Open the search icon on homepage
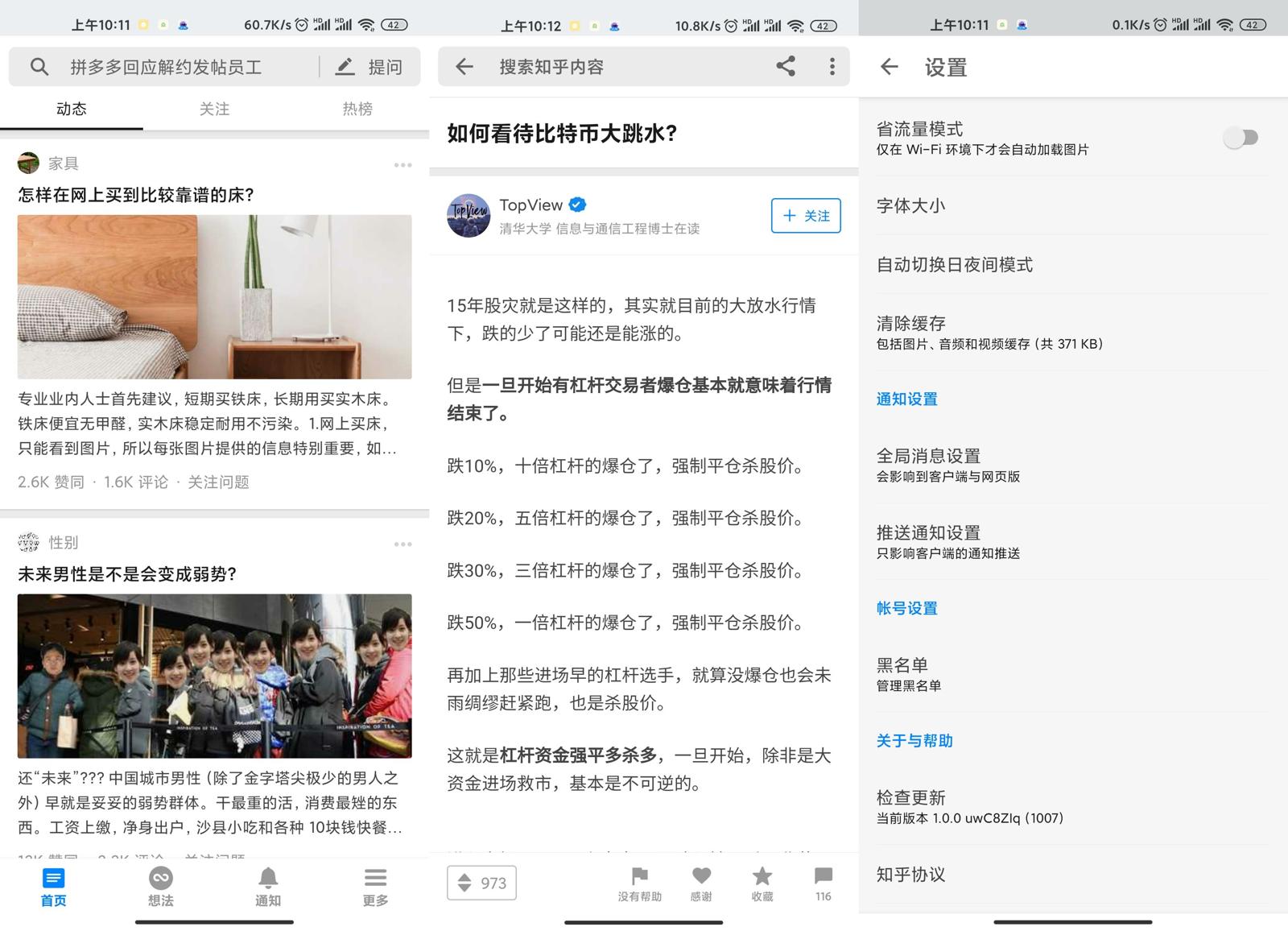This screenshot has width=1288, height=931. pyautogui.click(x=39, y=66)
